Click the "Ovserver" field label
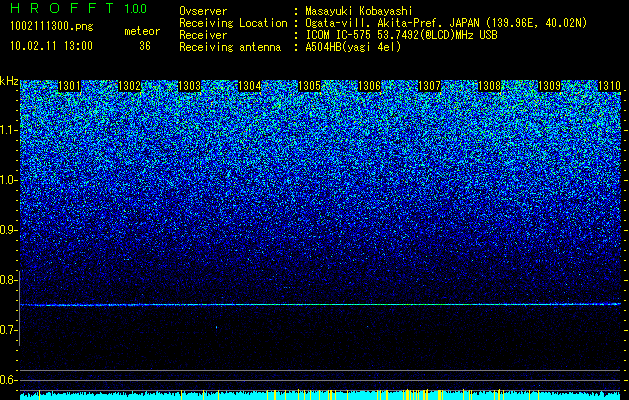The width and height of the screenshot is (629, 400). coord(203,12)
